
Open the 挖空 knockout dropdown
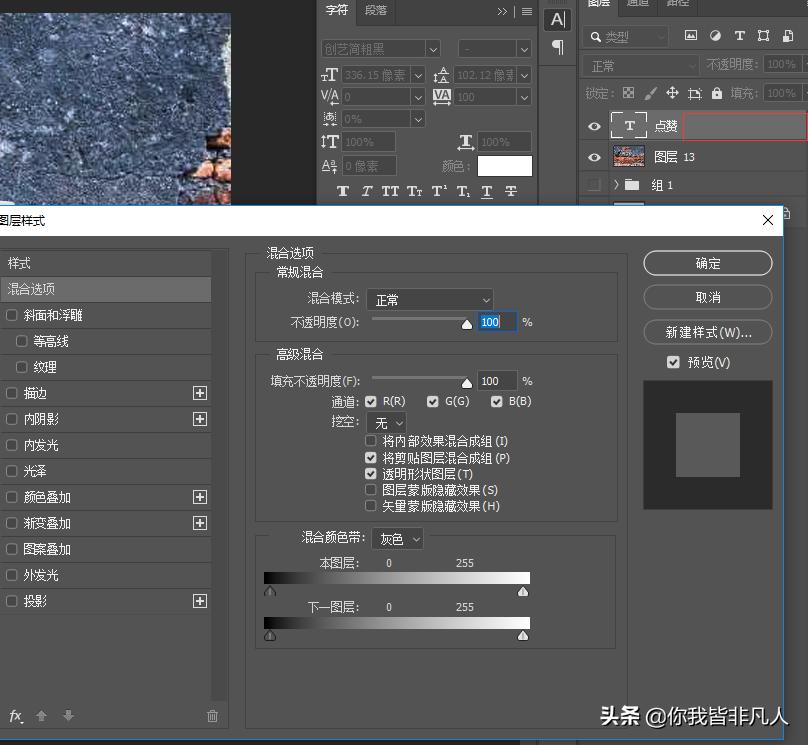point(386,422)
